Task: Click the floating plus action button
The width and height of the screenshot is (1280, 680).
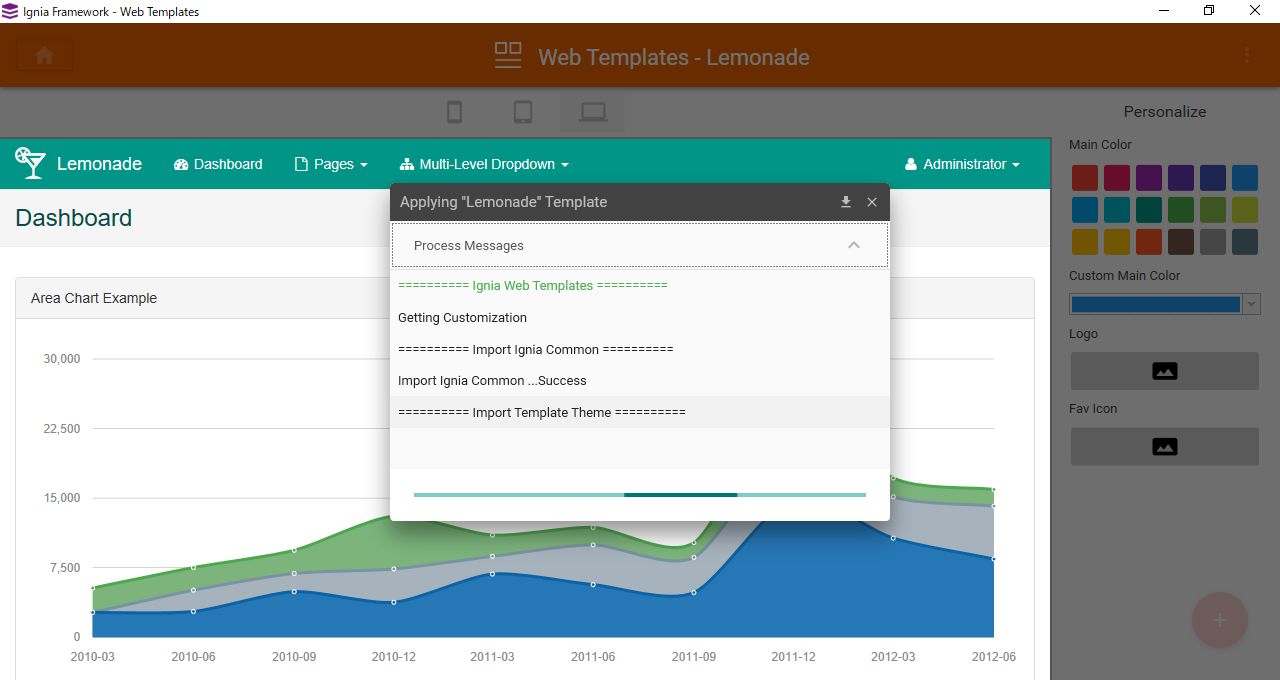Action: point(1220,620)
